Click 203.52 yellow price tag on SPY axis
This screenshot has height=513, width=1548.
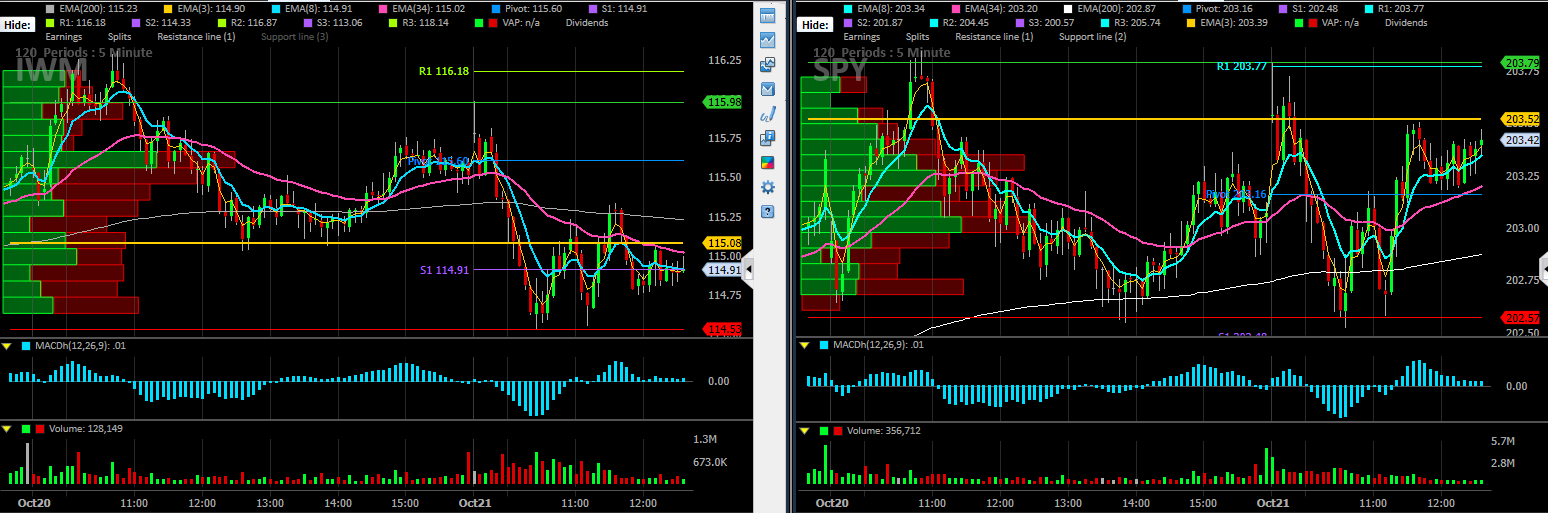[x=1521, y=119]
